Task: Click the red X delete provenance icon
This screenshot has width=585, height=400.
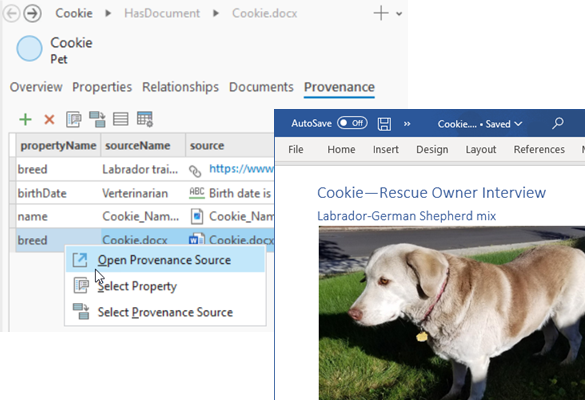Action: (49, 120)
